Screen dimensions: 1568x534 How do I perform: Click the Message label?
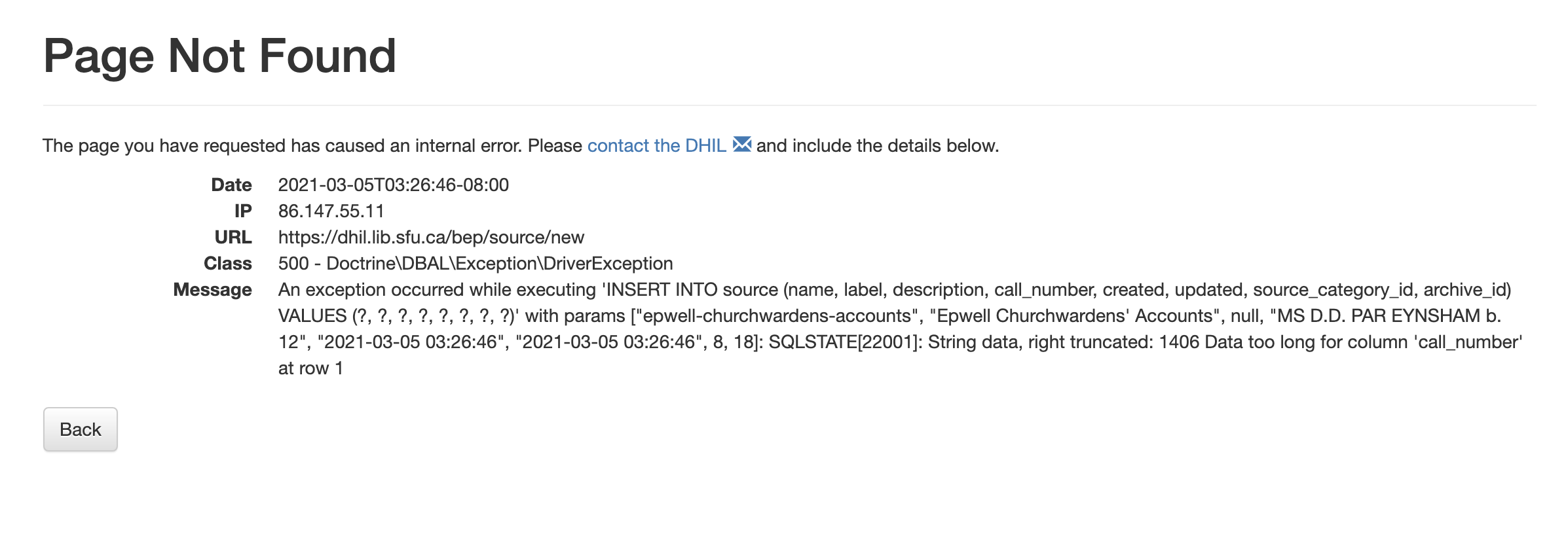[212, 289]
